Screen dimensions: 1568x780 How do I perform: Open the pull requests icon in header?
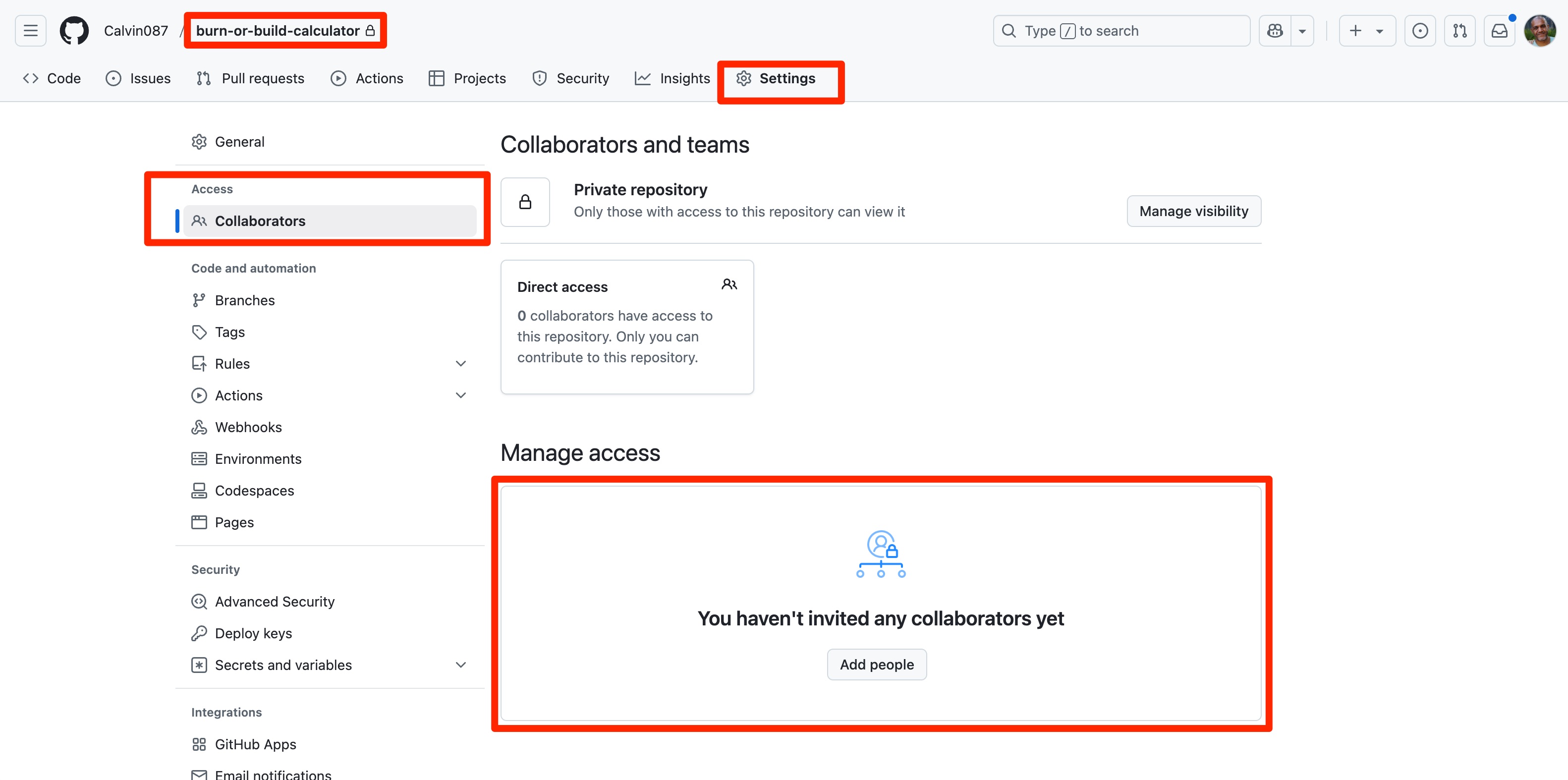[1459, 30]
